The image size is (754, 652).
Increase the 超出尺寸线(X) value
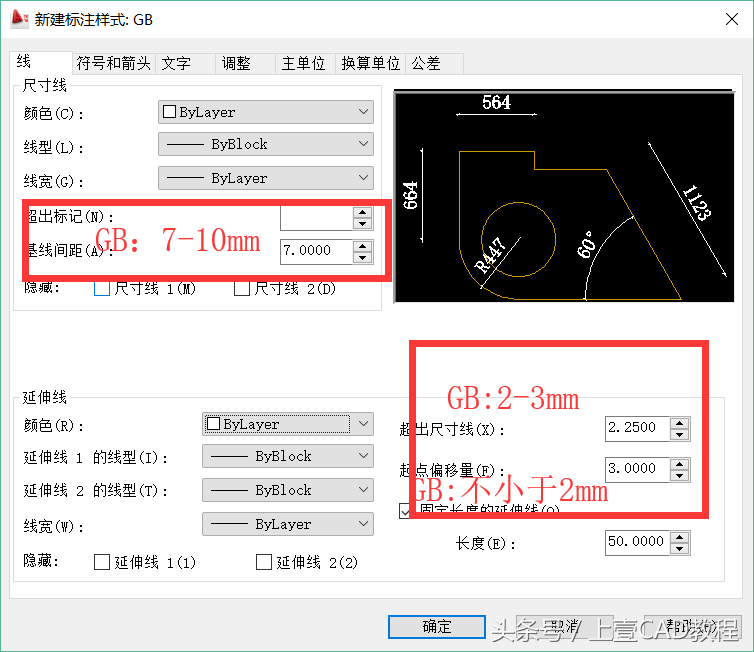tap(679, 424)
